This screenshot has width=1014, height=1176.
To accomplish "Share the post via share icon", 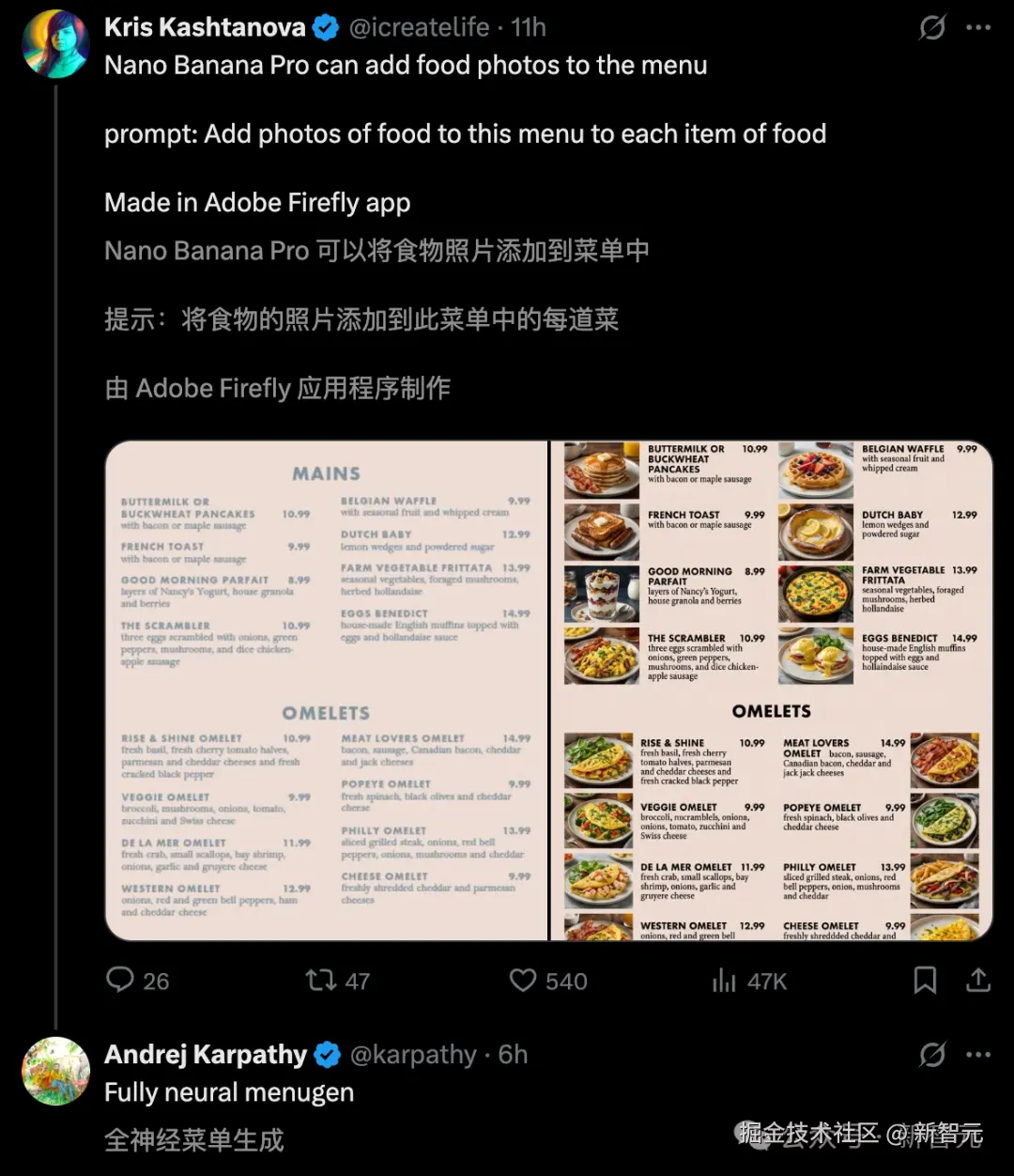I will click(978, 981).
